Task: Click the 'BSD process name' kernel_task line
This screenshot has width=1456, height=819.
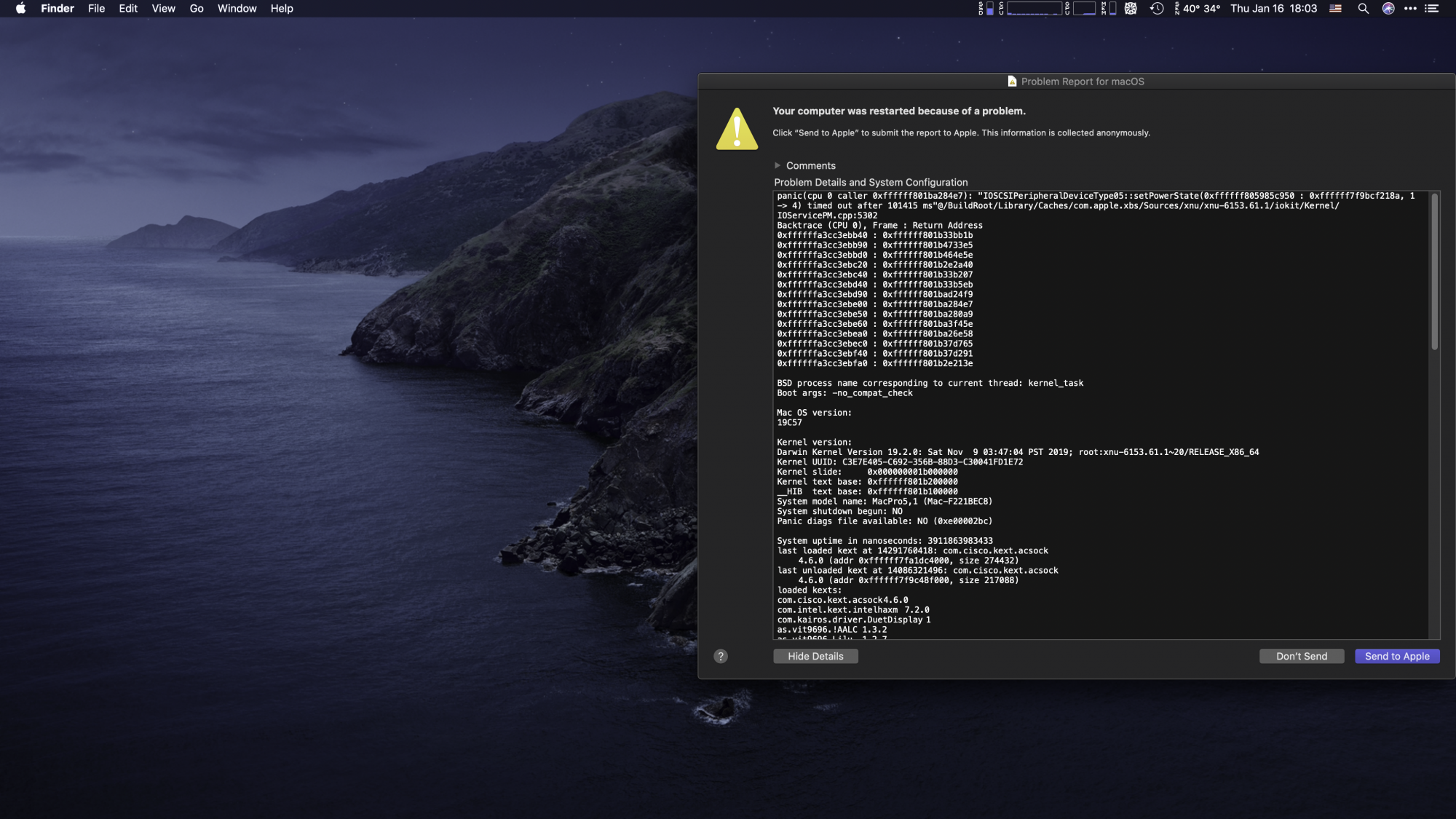Action: click(x=930, y=383)
